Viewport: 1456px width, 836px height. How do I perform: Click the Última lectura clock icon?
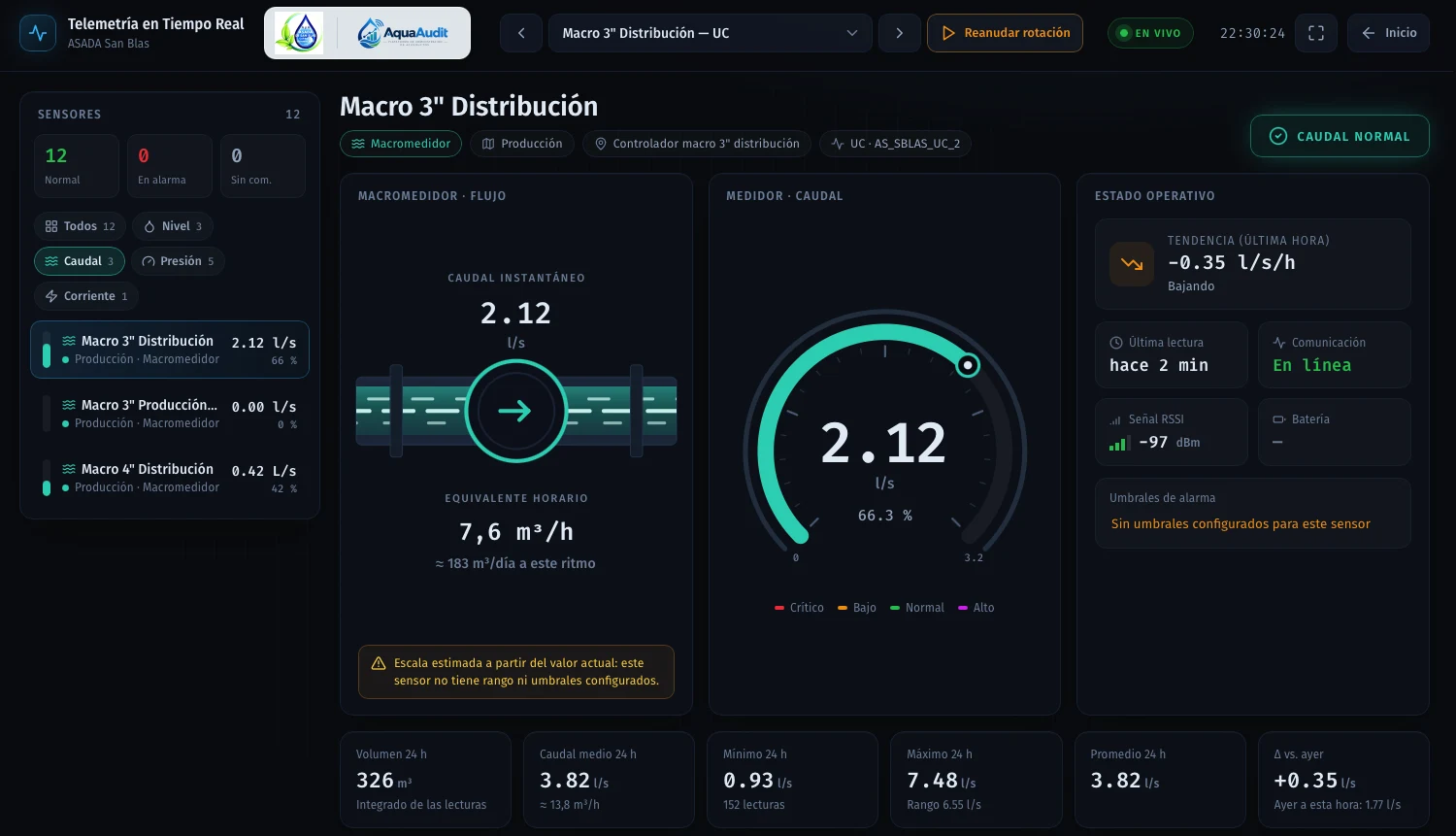click(x=1116, y=343)
